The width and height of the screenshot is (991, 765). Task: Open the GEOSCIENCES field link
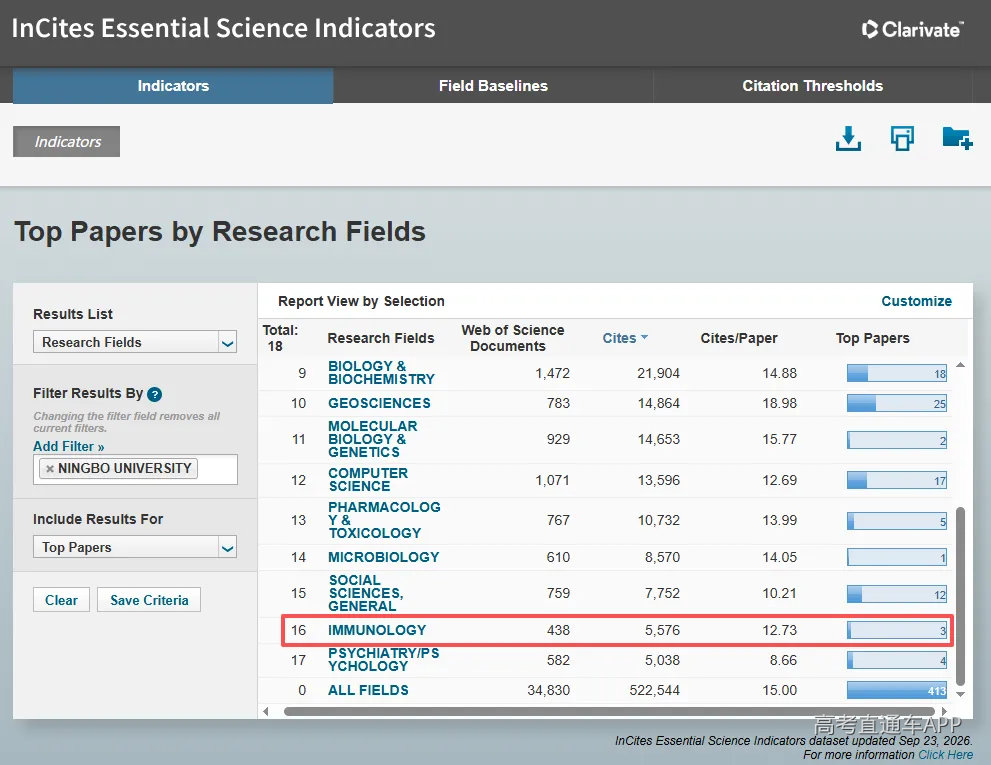pyautogui.click(x=379, y=403)
